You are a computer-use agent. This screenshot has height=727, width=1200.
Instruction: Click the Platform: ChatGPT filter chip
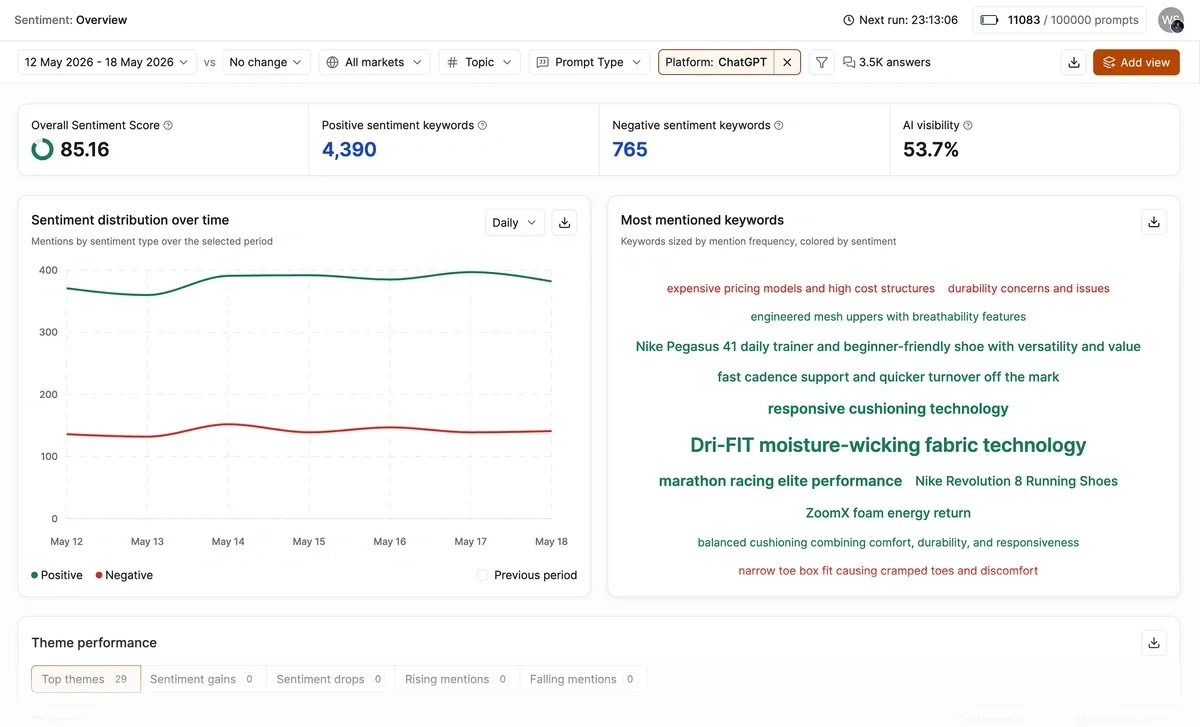716,62
